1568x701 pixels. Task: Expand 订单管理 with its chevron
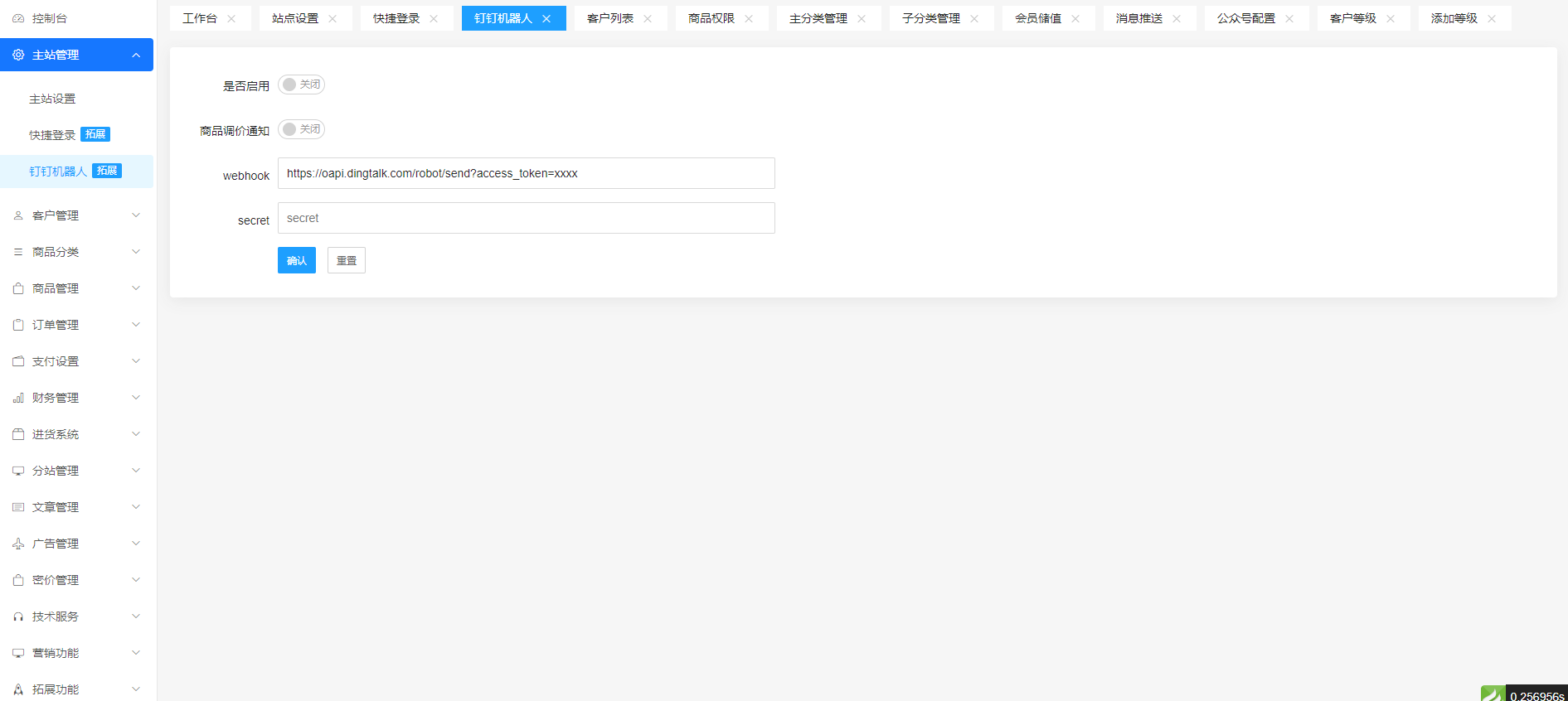point(136,325)
